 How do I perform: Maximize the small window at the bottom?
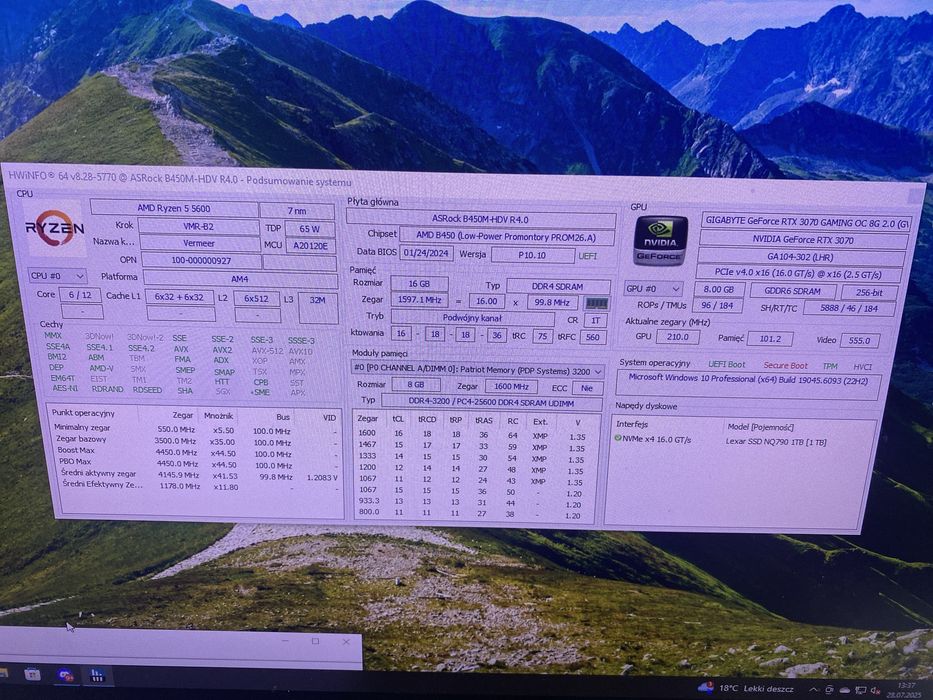pos(315,641)
